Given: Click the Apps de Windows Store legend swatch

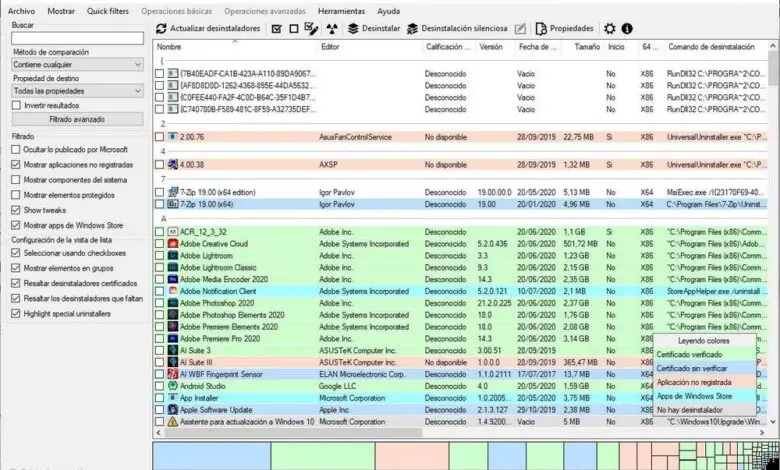Looking at the screenshot, I should [x=704, y=396].
